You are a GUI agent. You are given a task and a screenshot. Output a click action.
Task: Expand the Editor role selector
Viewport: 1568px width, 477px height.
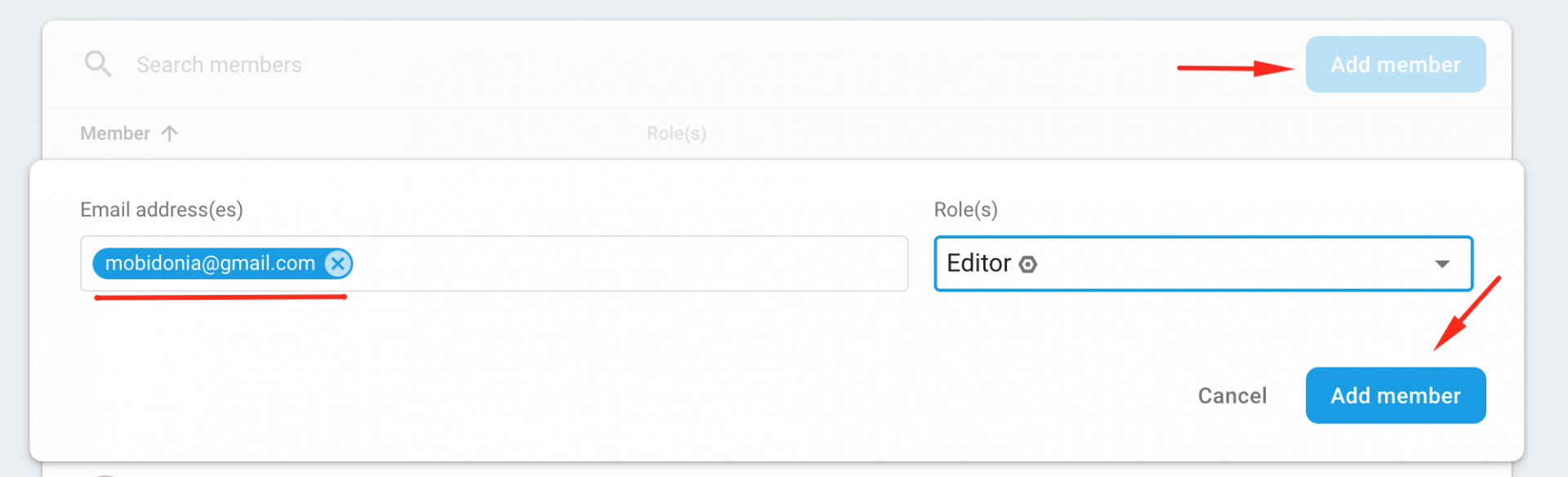click(1203, 264)
